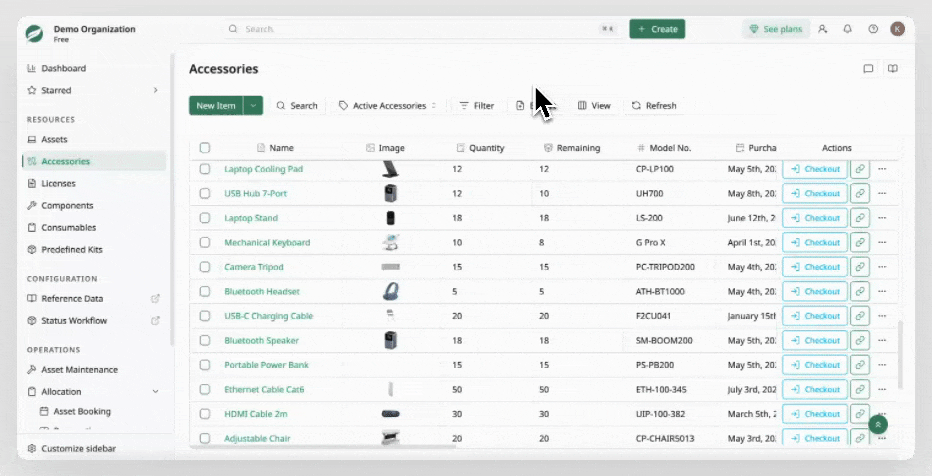This screenshot has height=476, width=932.
Task: Open the K profile avatar
Action: pos(898,29)
